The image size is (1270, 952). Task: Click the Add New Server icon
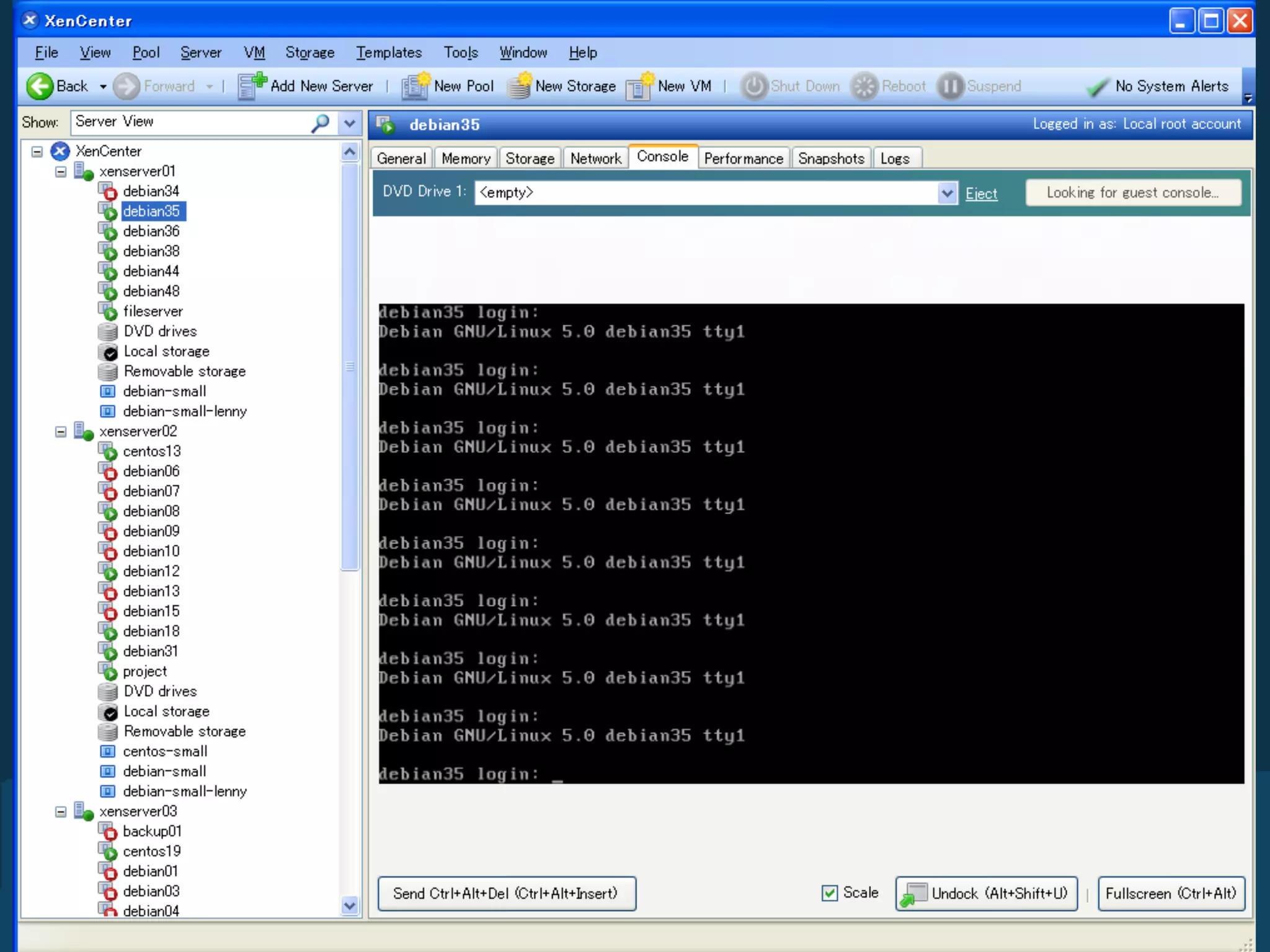click(x=251, y=86)
